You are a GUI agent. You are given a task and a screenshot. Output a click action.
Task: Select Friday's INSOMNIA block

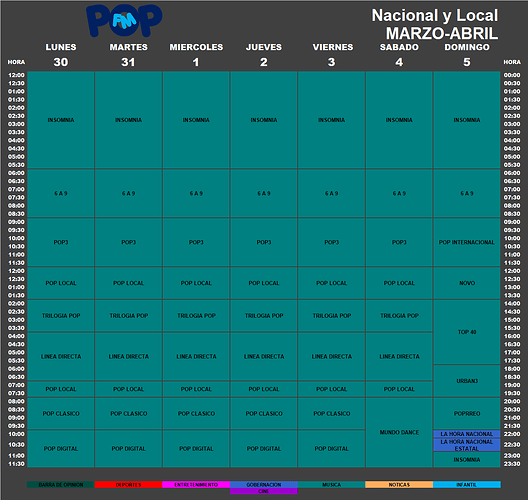point(331,120)
